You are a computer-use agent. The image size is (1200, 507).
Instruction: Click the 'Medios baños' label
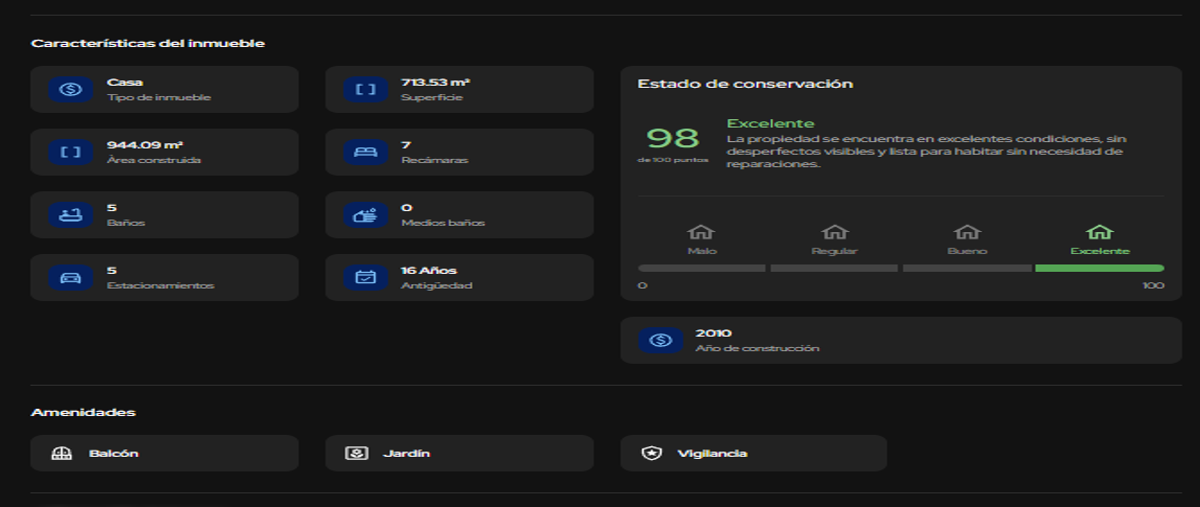(x=443, y=222)
